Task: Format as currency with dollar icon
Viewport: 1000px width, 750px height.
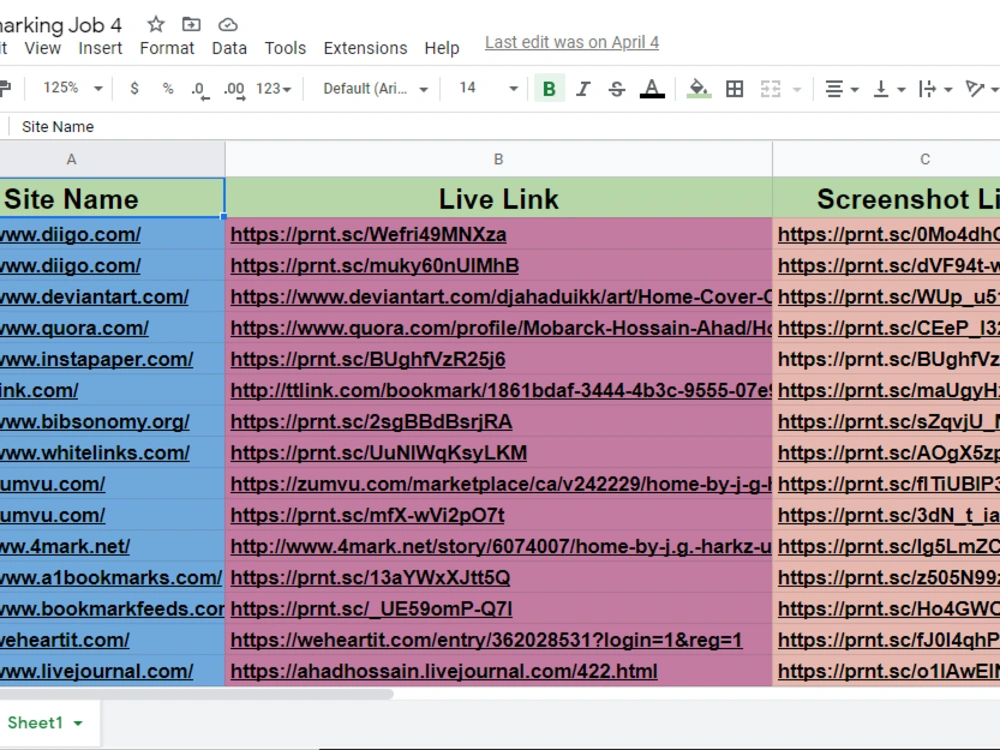Action: 134,89
